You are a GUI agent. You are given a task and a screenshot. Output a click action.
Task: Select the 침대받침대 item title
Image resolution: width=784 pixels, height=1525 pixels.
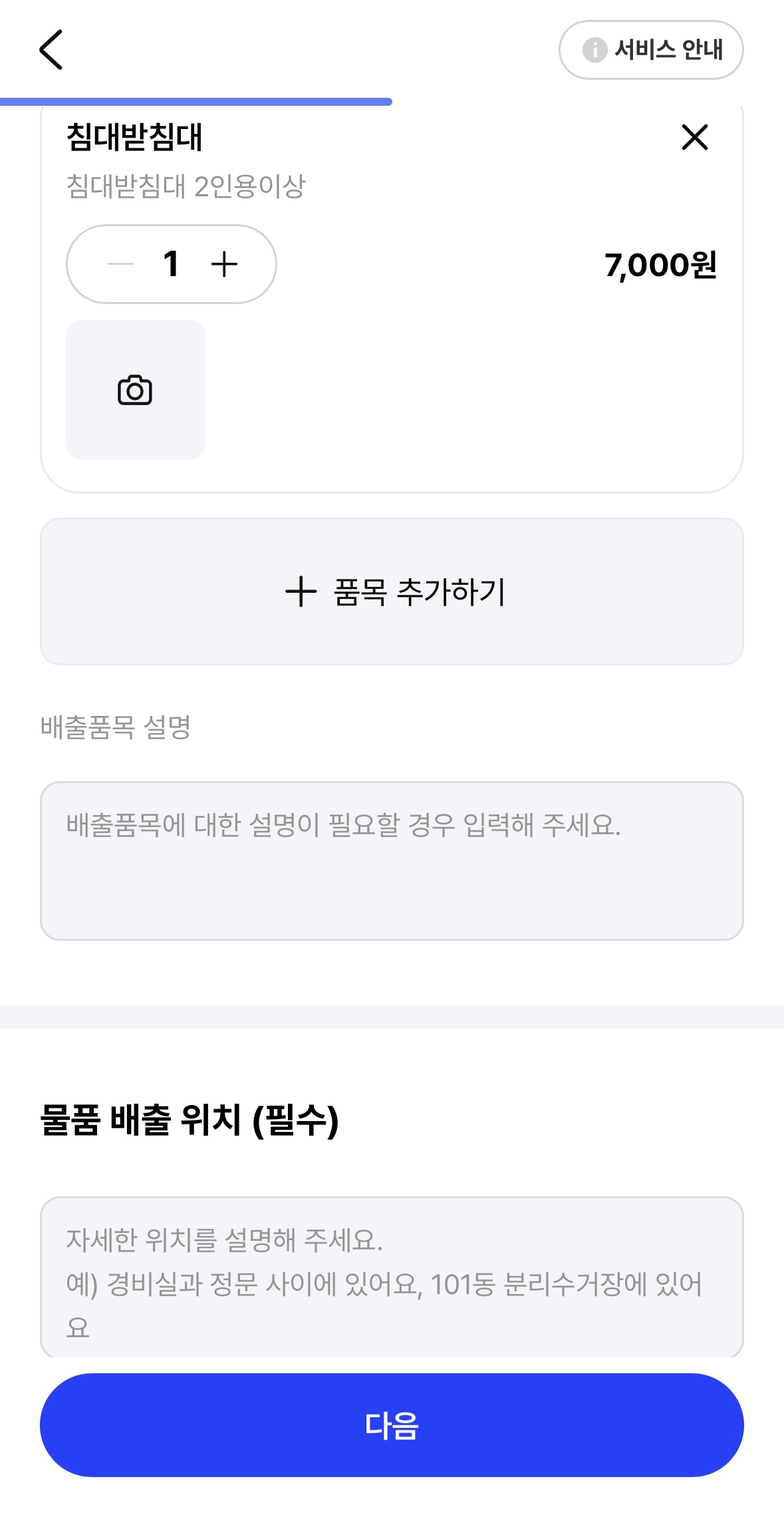point(134,137)
